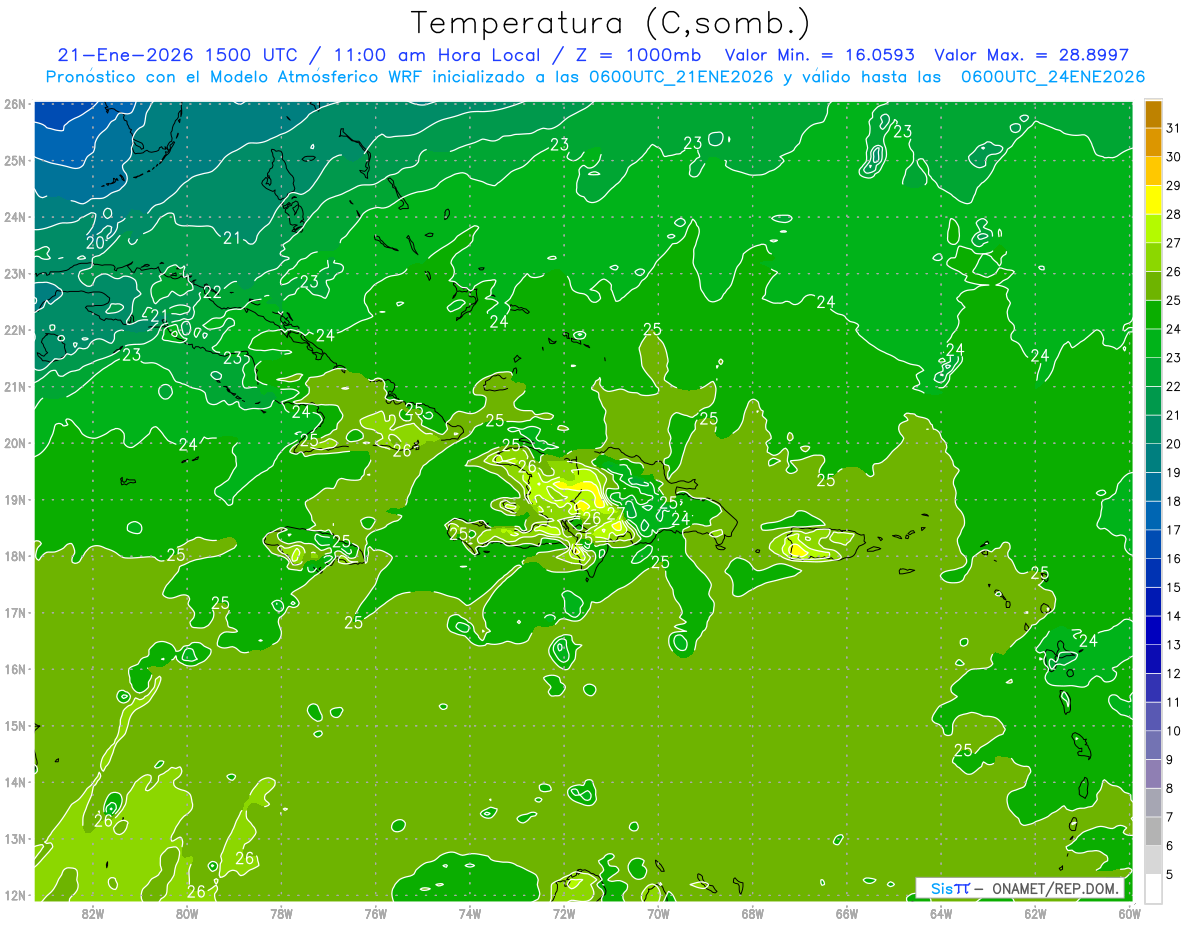Pick the gray legend swatch between 6 and 7
Viewport: 1200px width, 927px height.
tap(1153, 831)
